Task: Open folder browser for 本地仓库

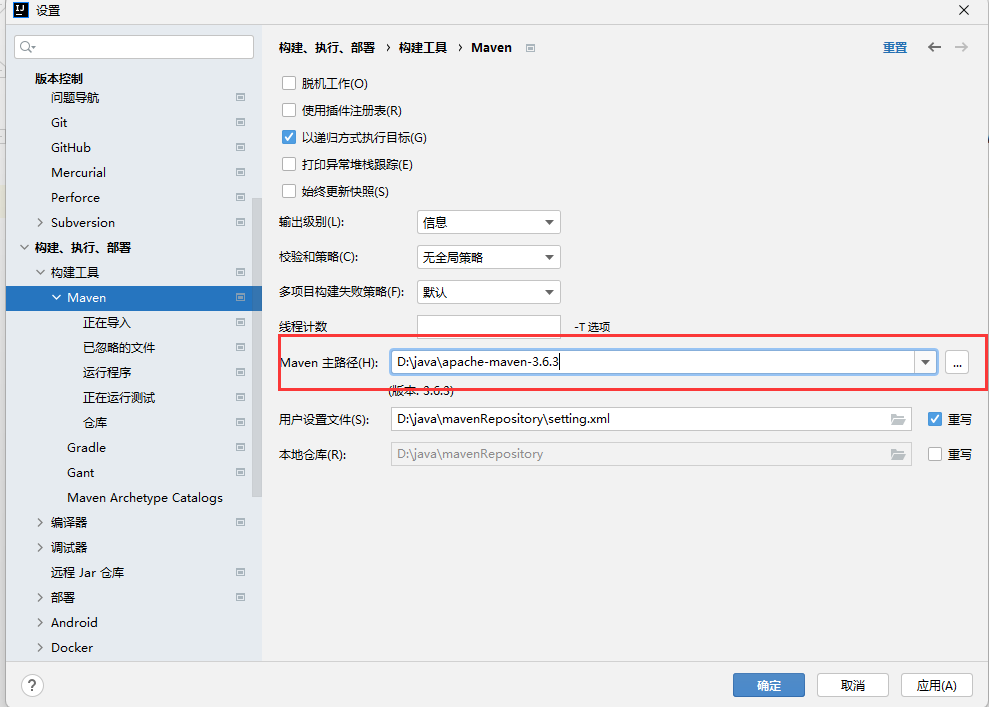Action: (x=898, y=454)
